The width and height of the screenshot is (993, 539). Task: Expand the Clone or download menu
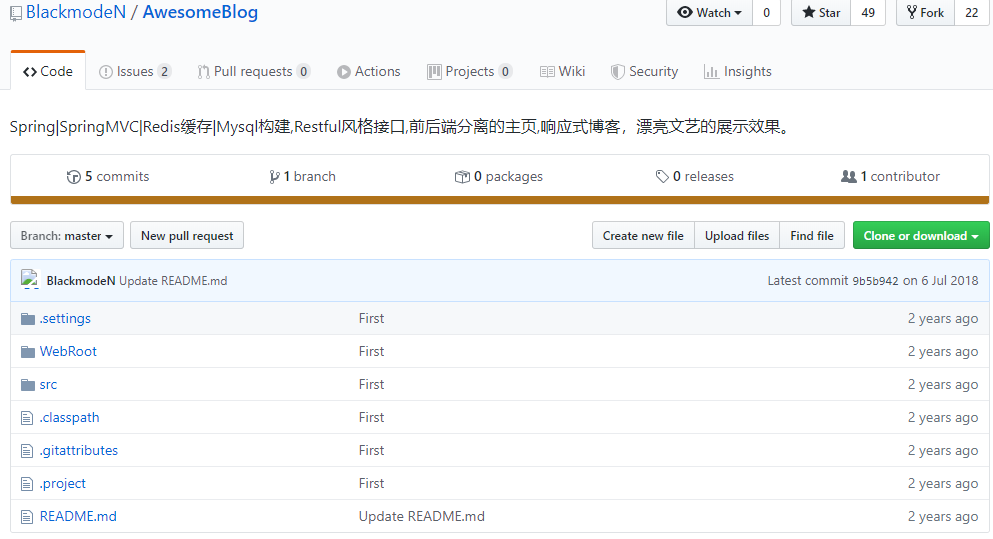tap(921, 236)
